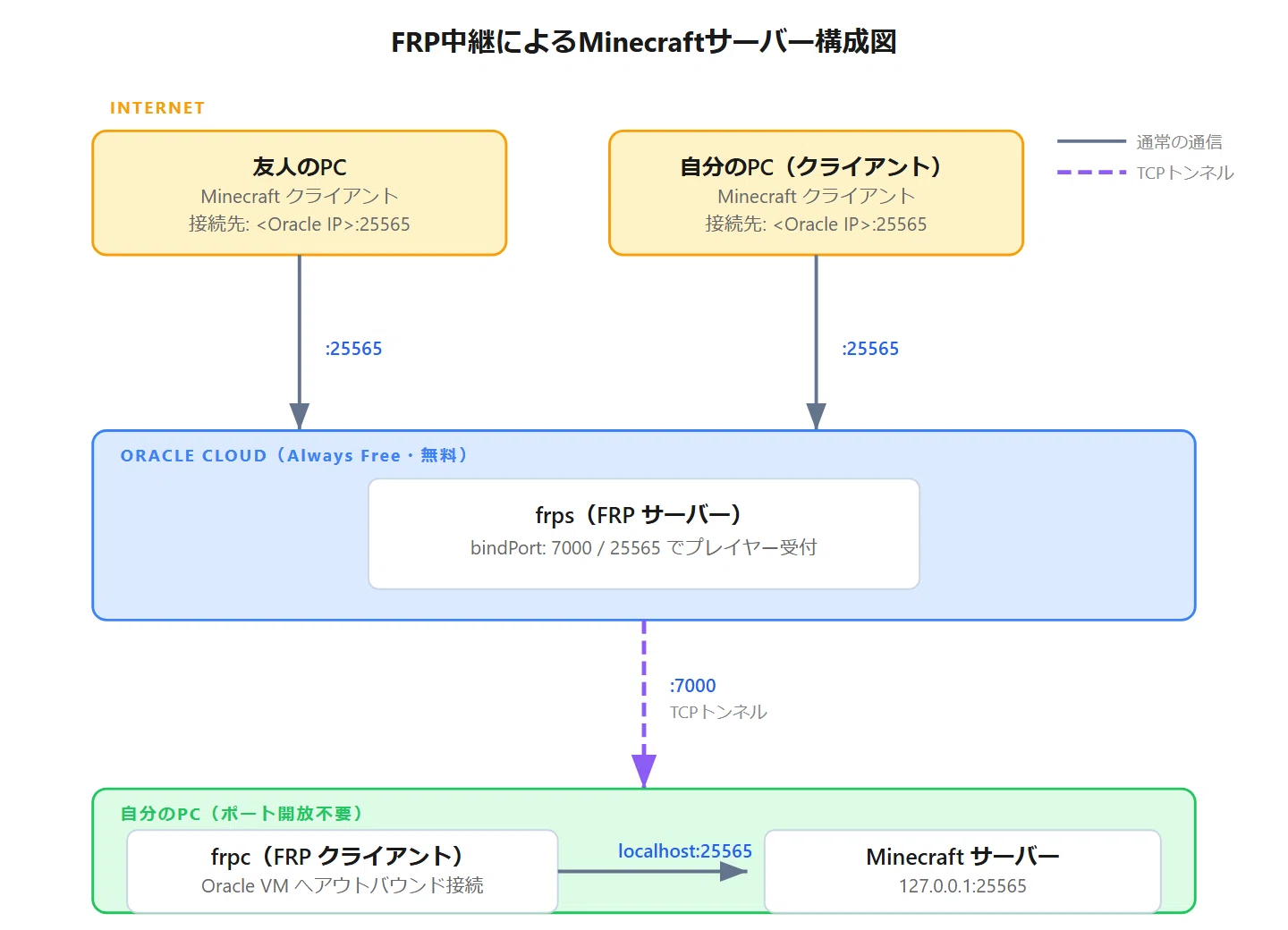Viewport: 1288px width, 930px height.
Task: Click the localhost:25565 arrow label
Action: tap(685, 851)
